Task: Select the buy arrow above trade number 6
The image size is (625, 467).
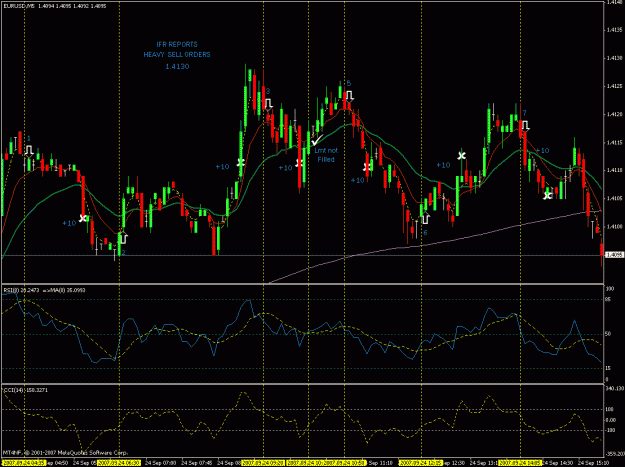Action: click(426, 218)
